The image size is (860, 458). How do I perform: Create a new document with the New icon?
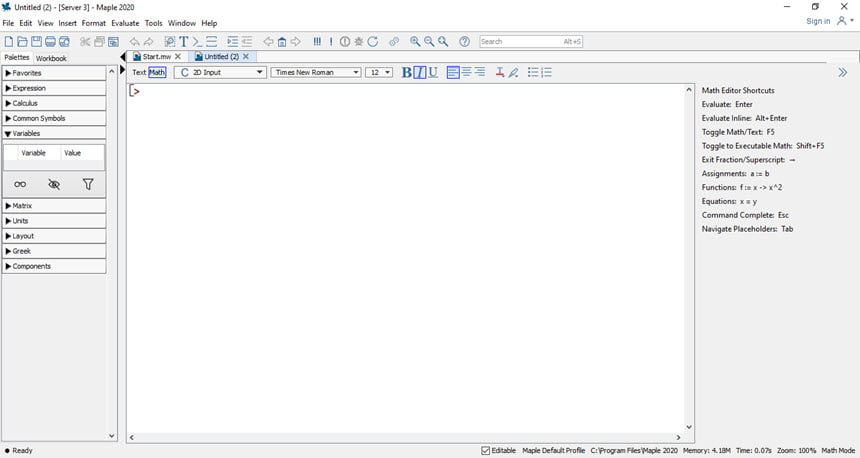(9, 42)
